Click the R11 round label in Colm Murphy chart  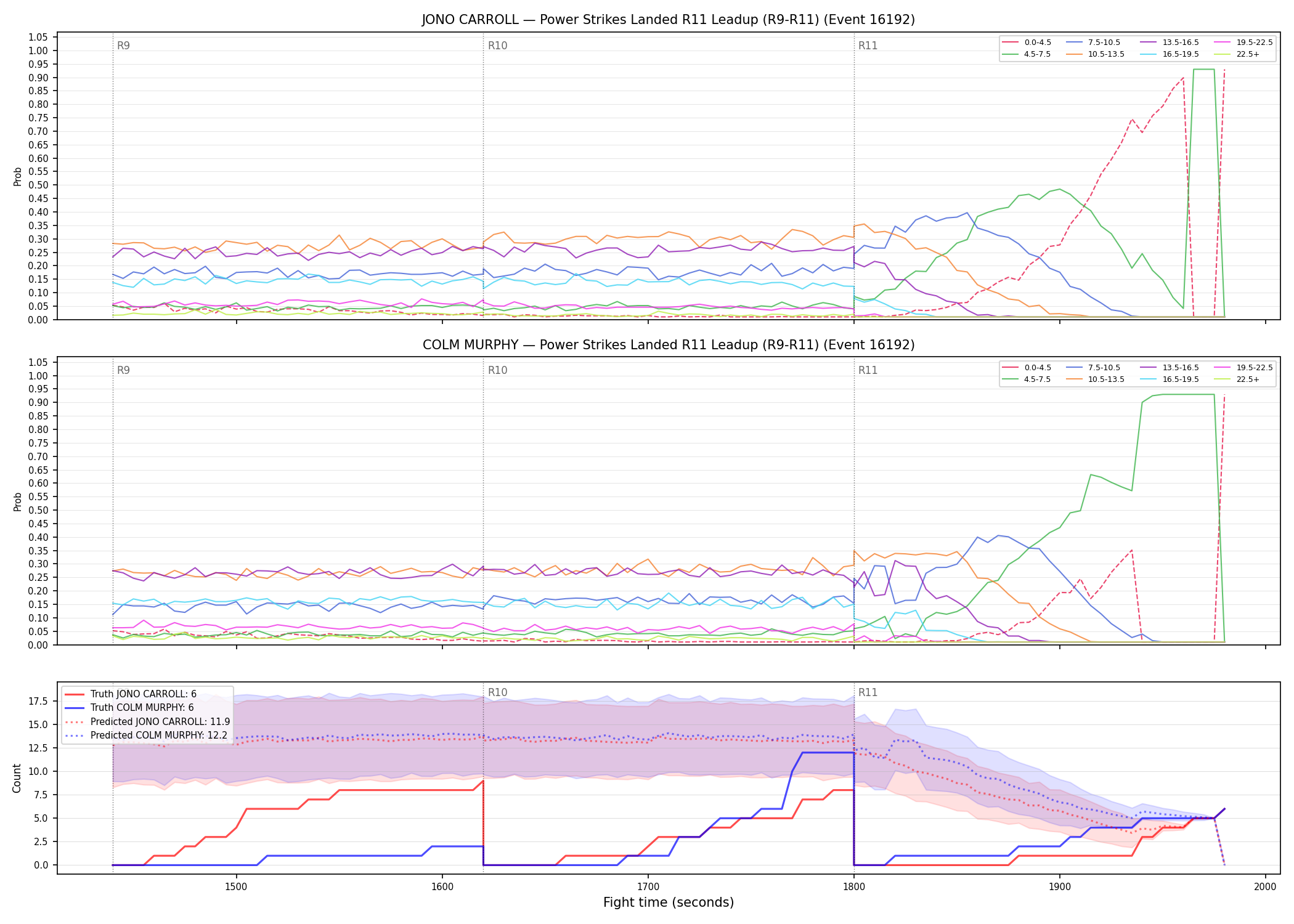(x=868, y=370)
